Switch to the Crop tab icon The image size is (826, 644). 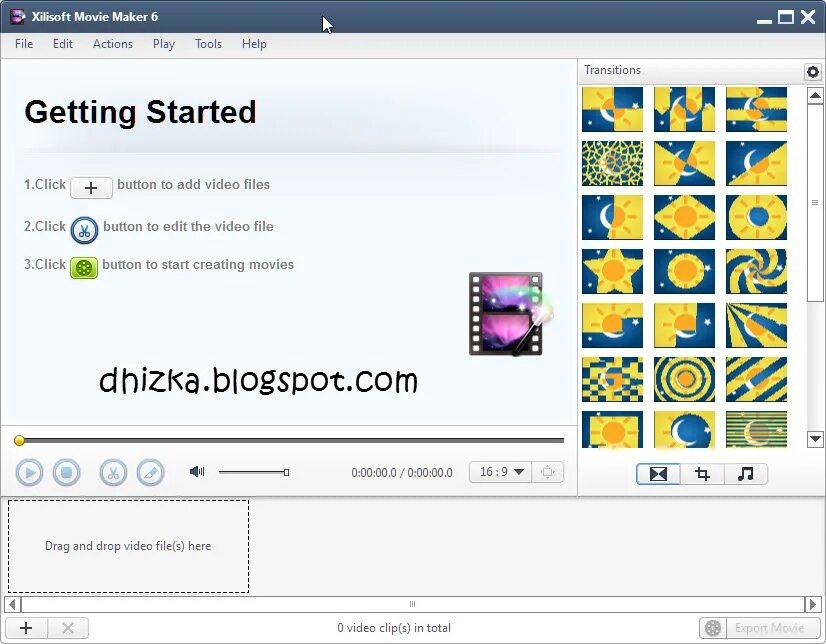click(702, 474)
